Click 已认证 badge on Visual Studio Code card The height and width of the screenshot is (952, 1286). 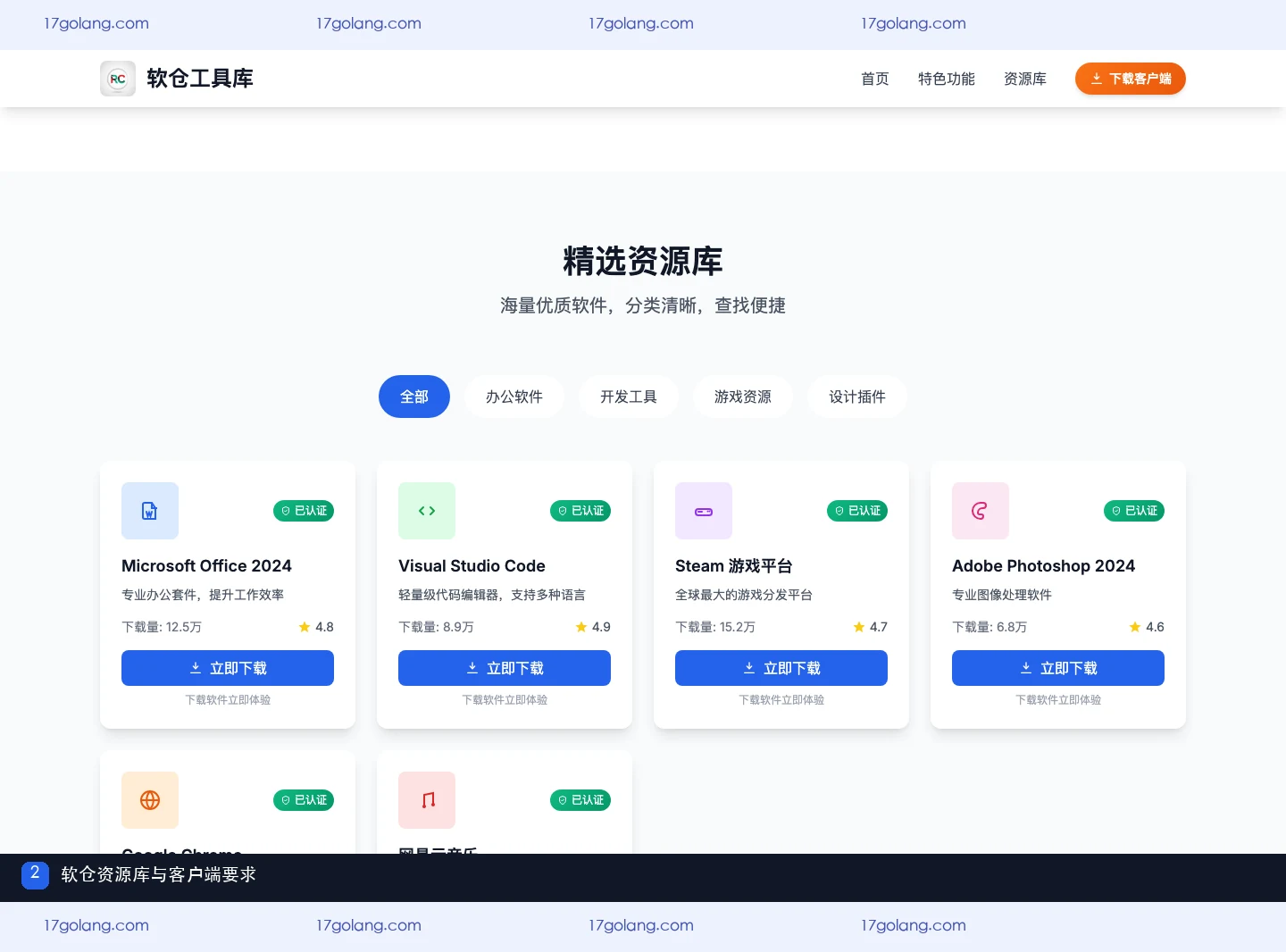pos(580,511)
